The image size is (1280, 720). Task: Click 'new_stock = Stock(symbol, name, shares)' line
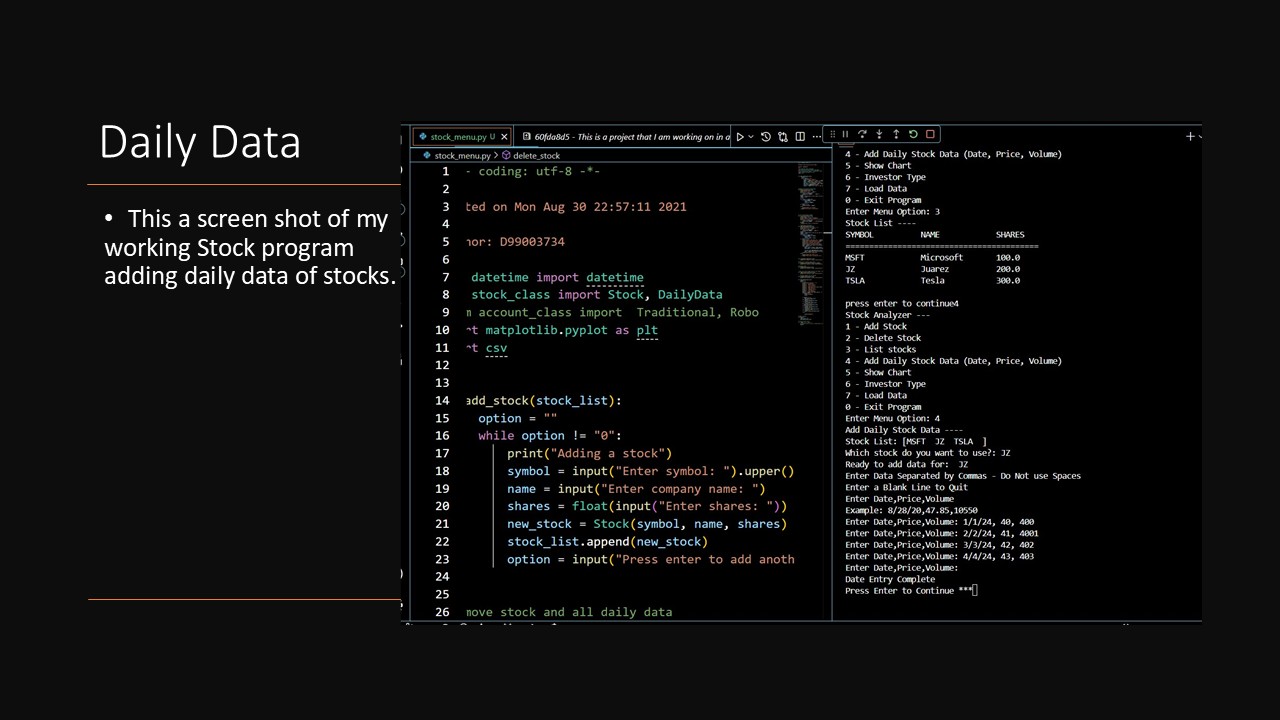(647, 523)
